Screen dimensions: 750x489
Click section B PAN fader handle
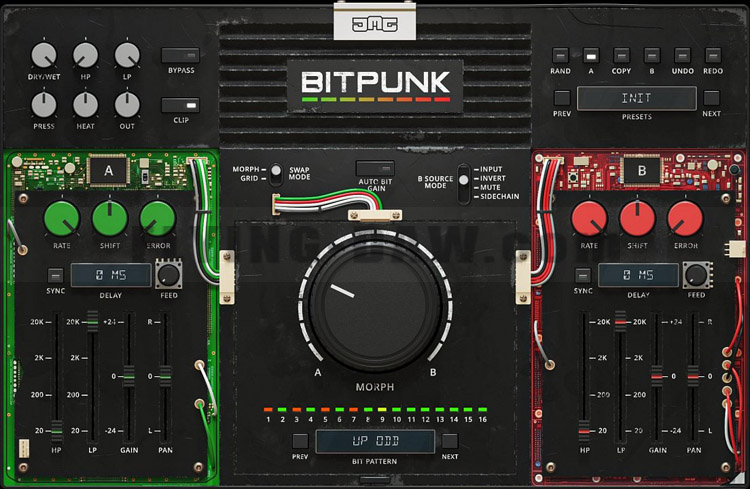click(694, 377)
